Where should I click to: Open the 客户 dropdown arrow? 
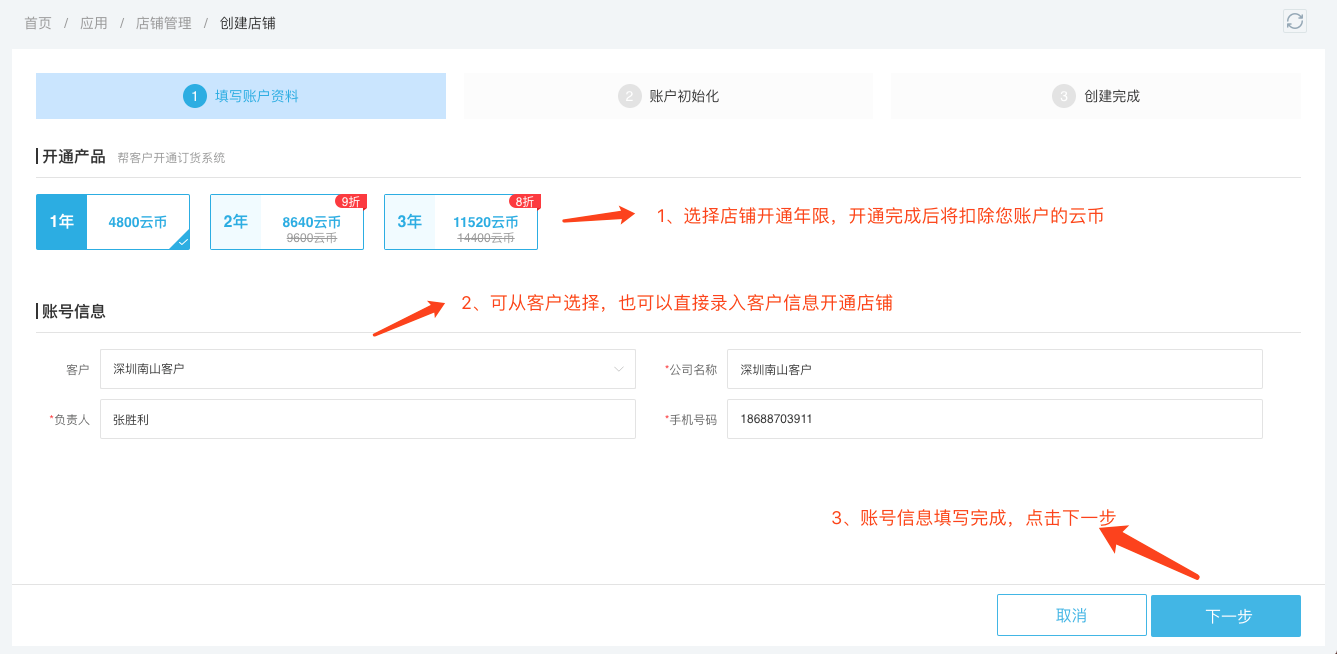point(618,369)
